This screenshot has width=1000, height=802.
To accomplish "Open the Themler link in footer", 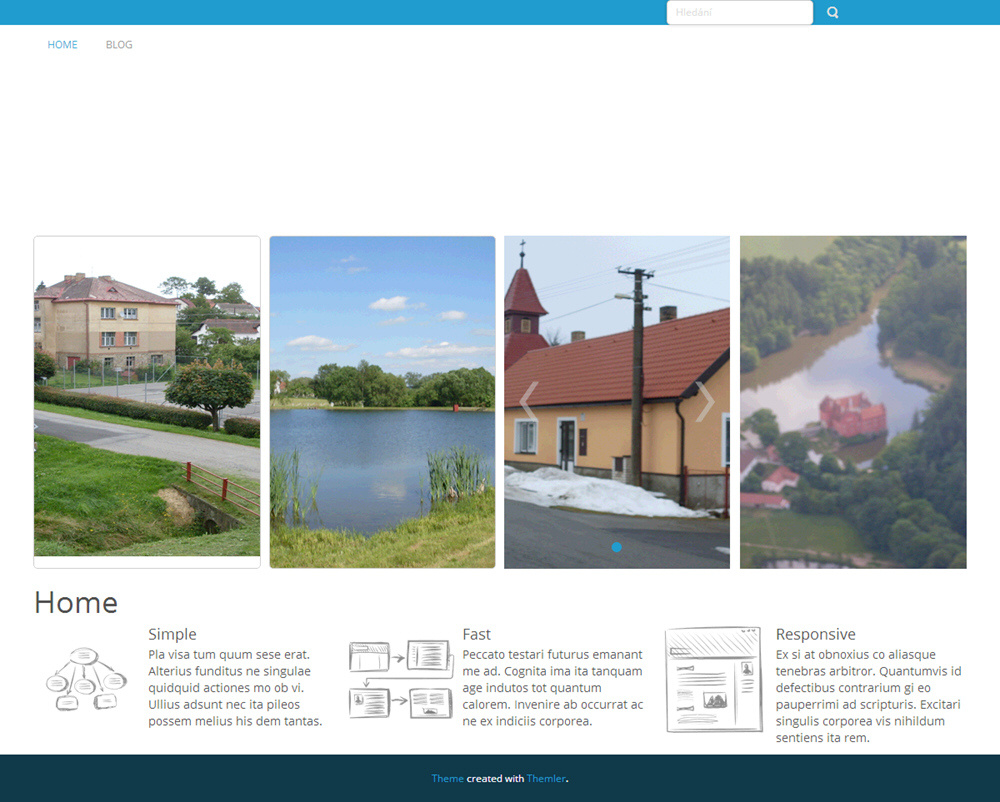I will point(546,779).
